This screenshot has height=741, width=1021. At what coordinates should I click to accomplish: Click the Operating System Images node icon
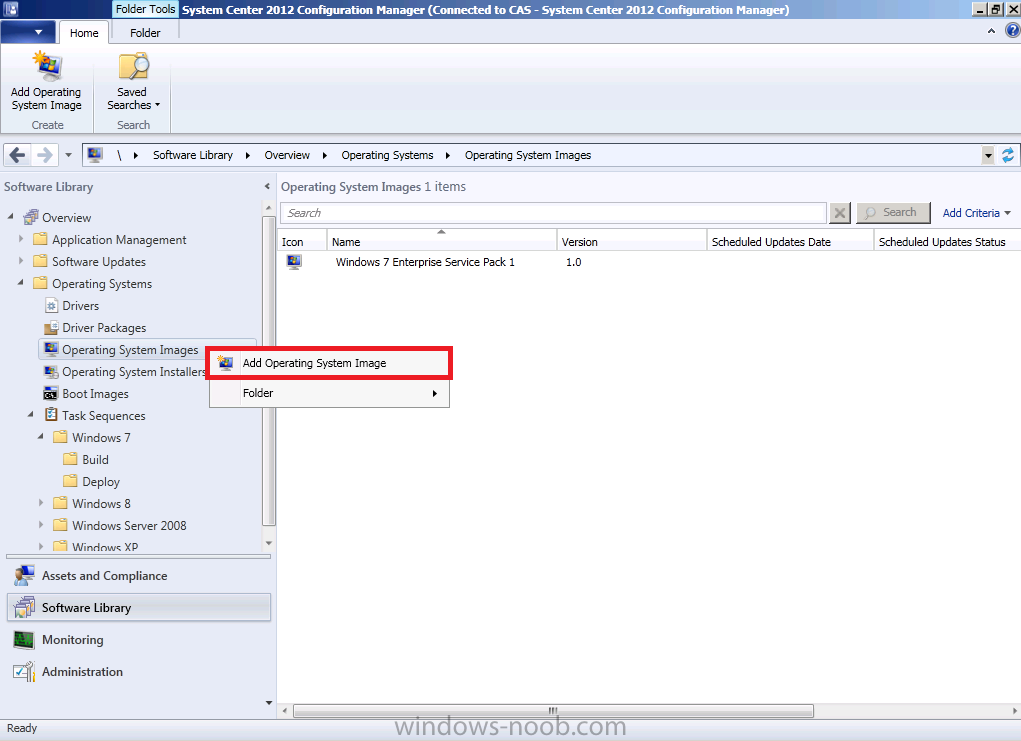(51, 350)
